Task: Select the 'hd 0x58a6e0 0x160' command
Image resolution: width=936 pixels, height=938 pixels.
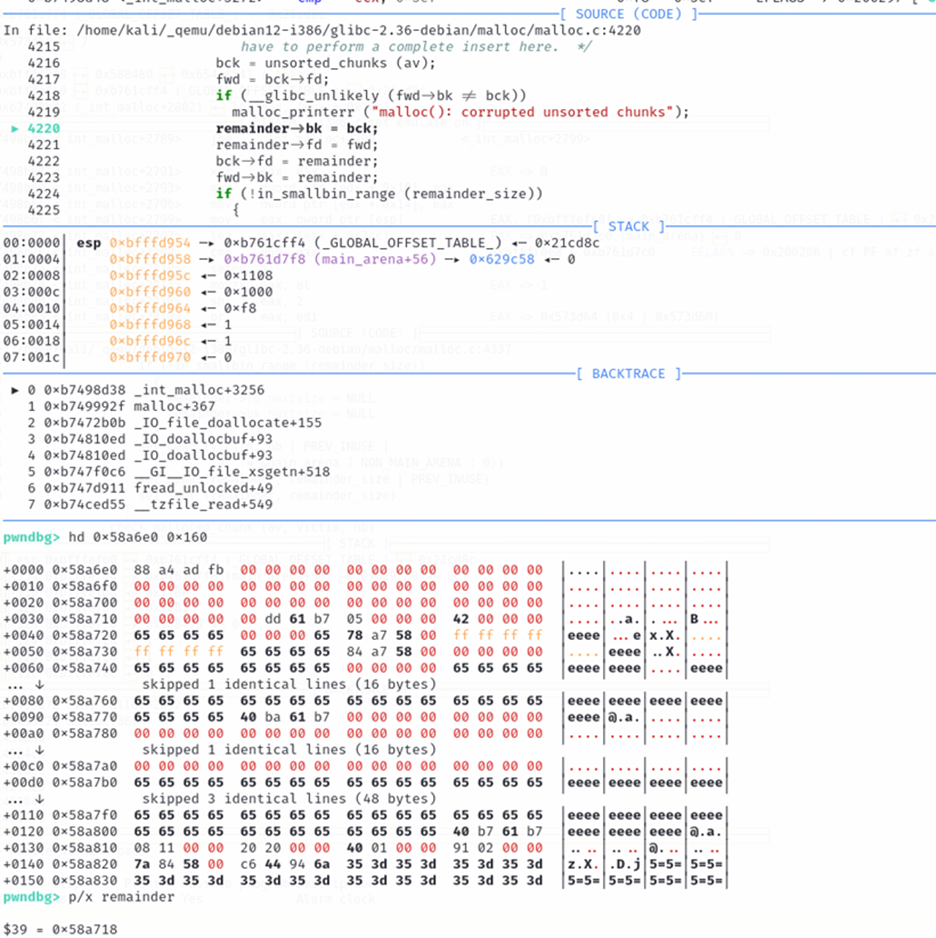Action: [x=138, y=537]
